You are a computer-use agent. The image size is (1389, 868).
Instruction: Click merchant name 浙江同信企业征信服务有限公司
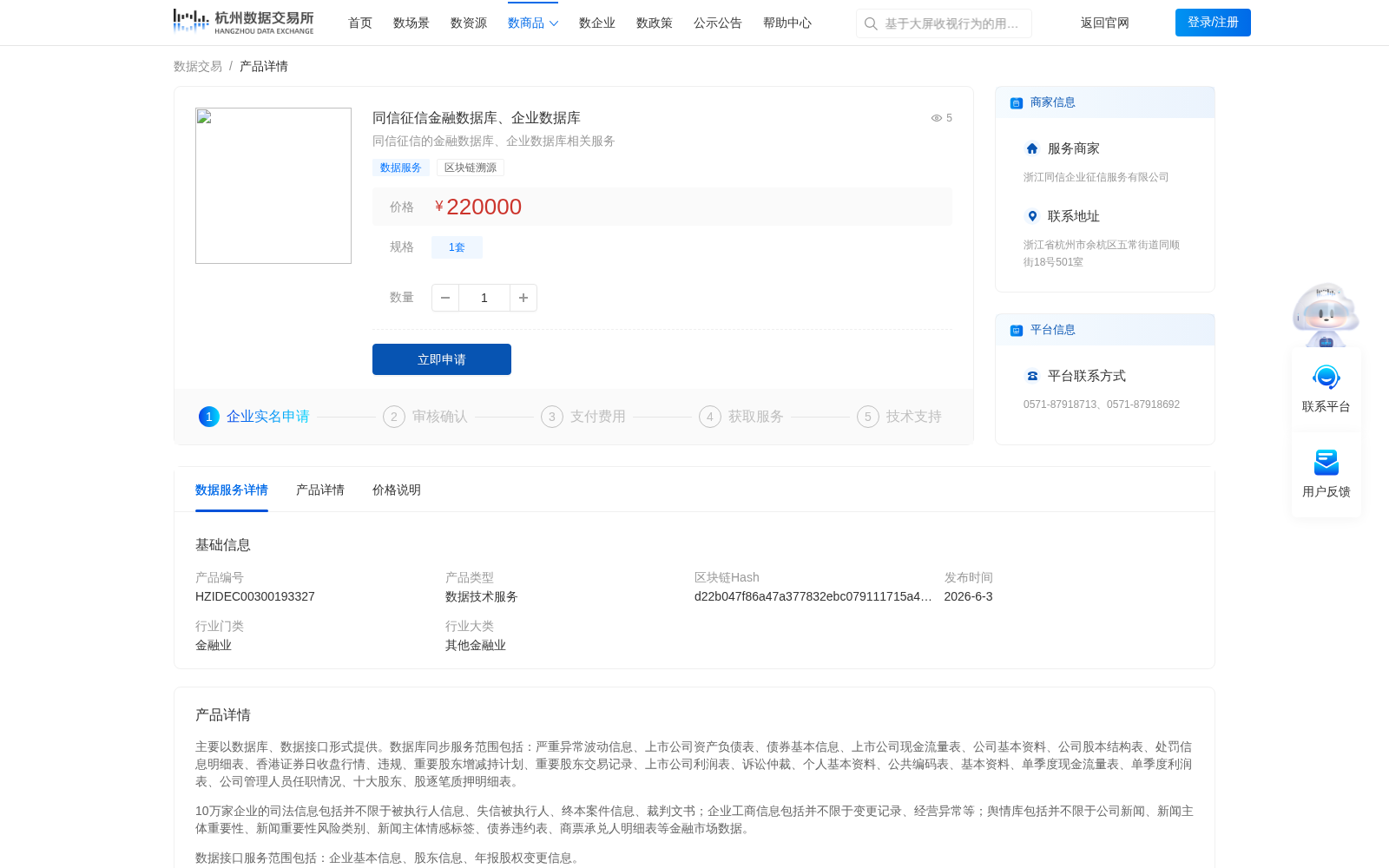click(1096, 177)
